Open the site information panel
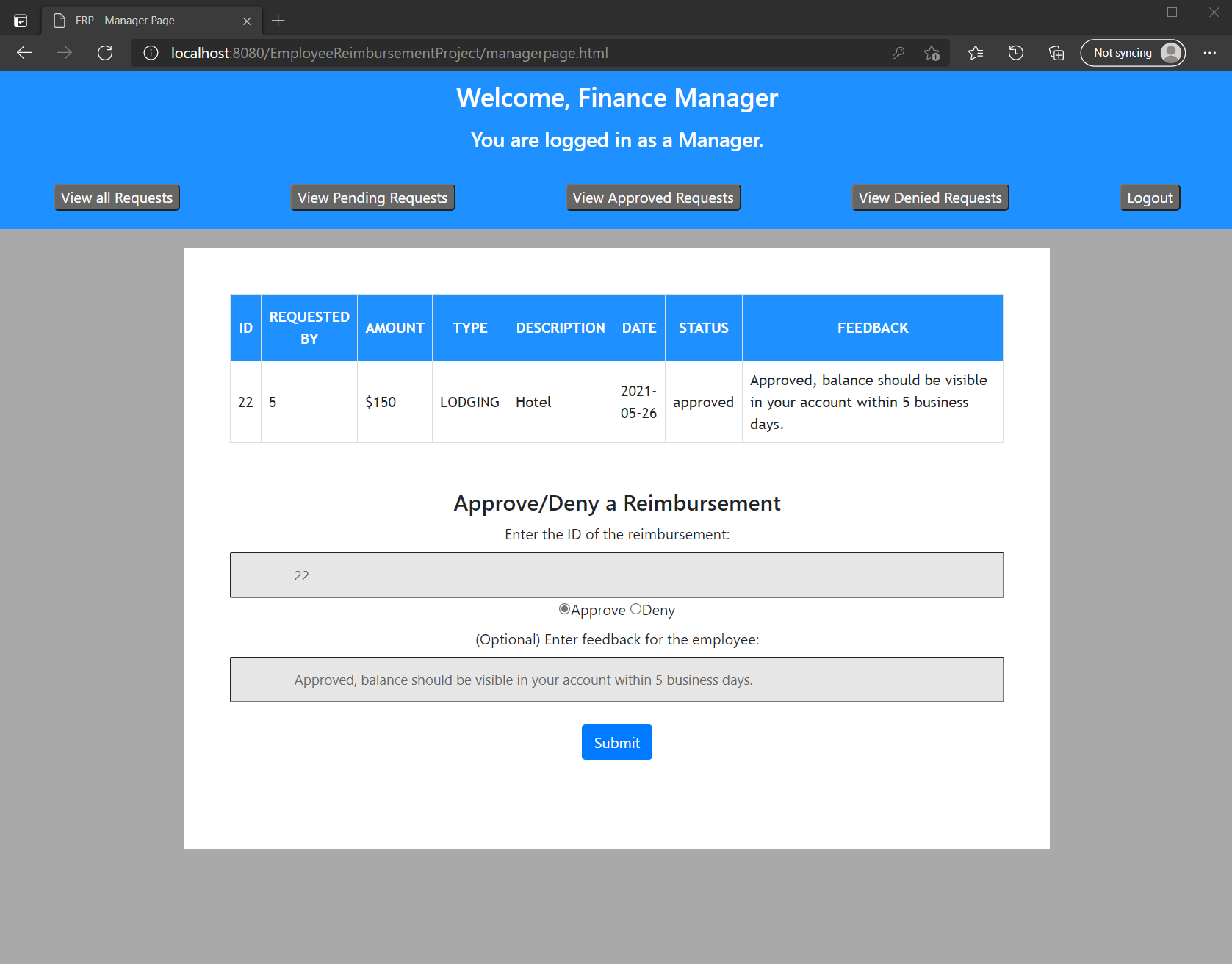 [x=151, y=53]
